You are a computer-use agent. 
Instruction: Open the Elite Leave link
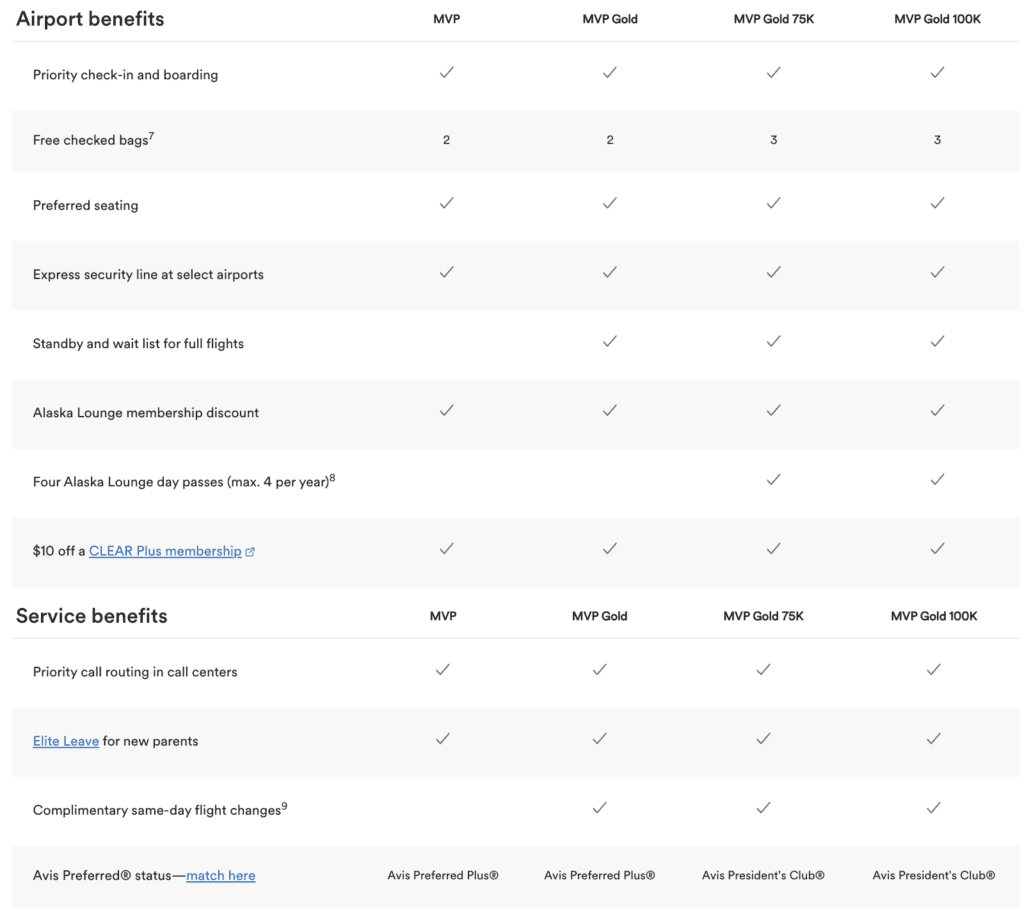[66, 741]
